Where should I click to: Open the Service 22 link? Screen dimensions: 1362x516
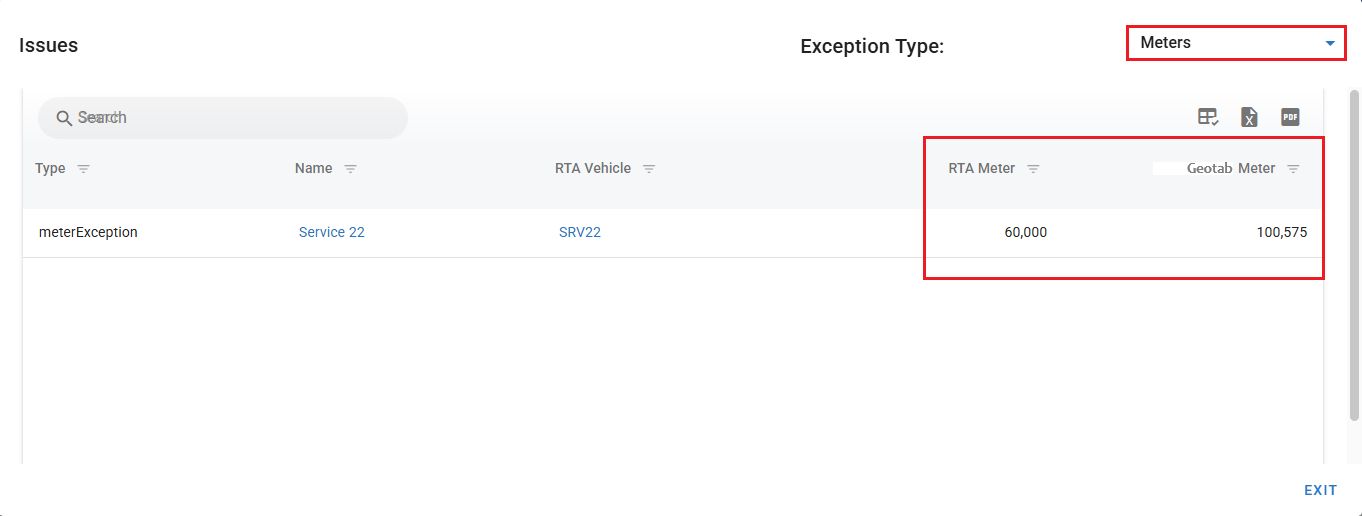[332, 232]
